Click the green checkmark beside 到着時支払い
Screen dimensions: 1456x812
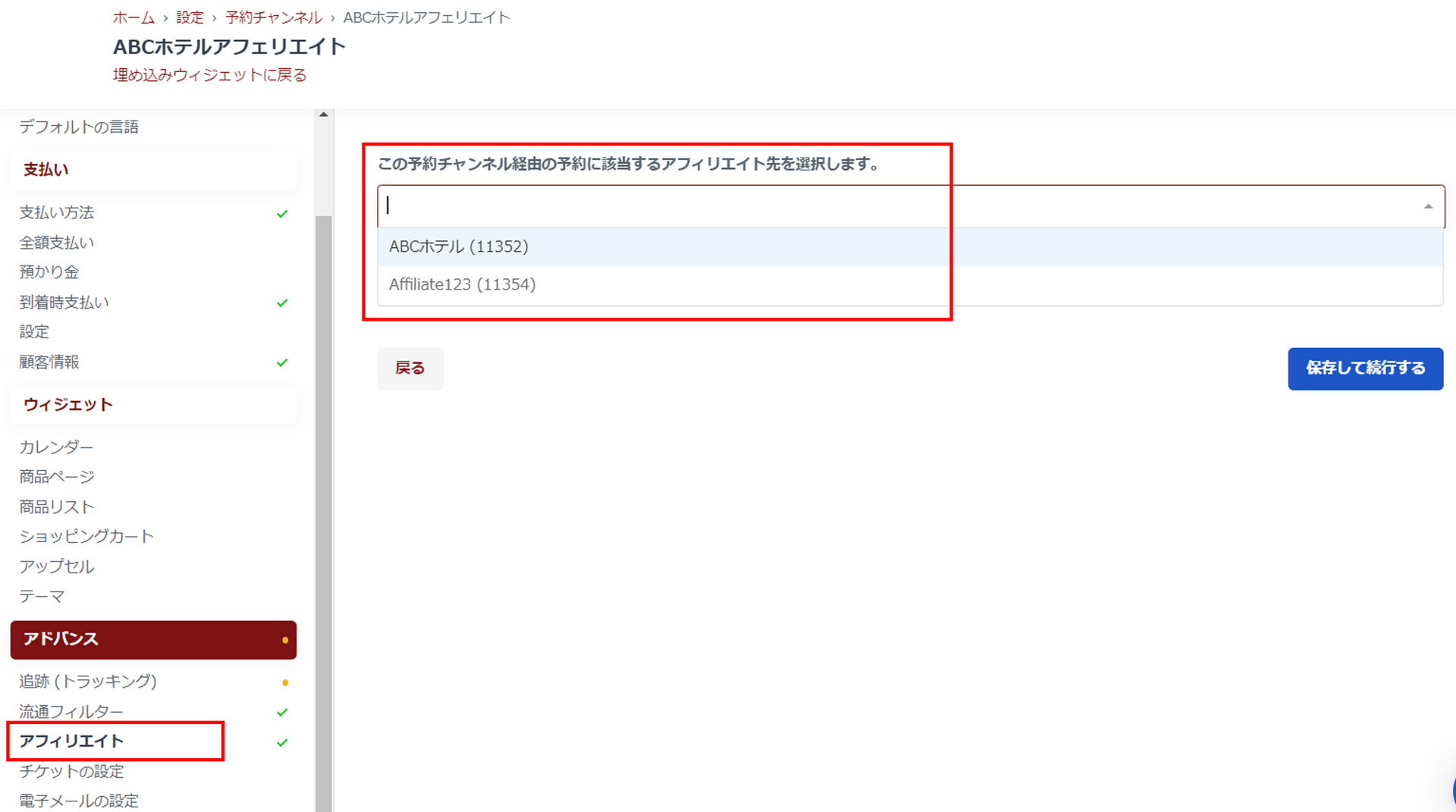282,303
